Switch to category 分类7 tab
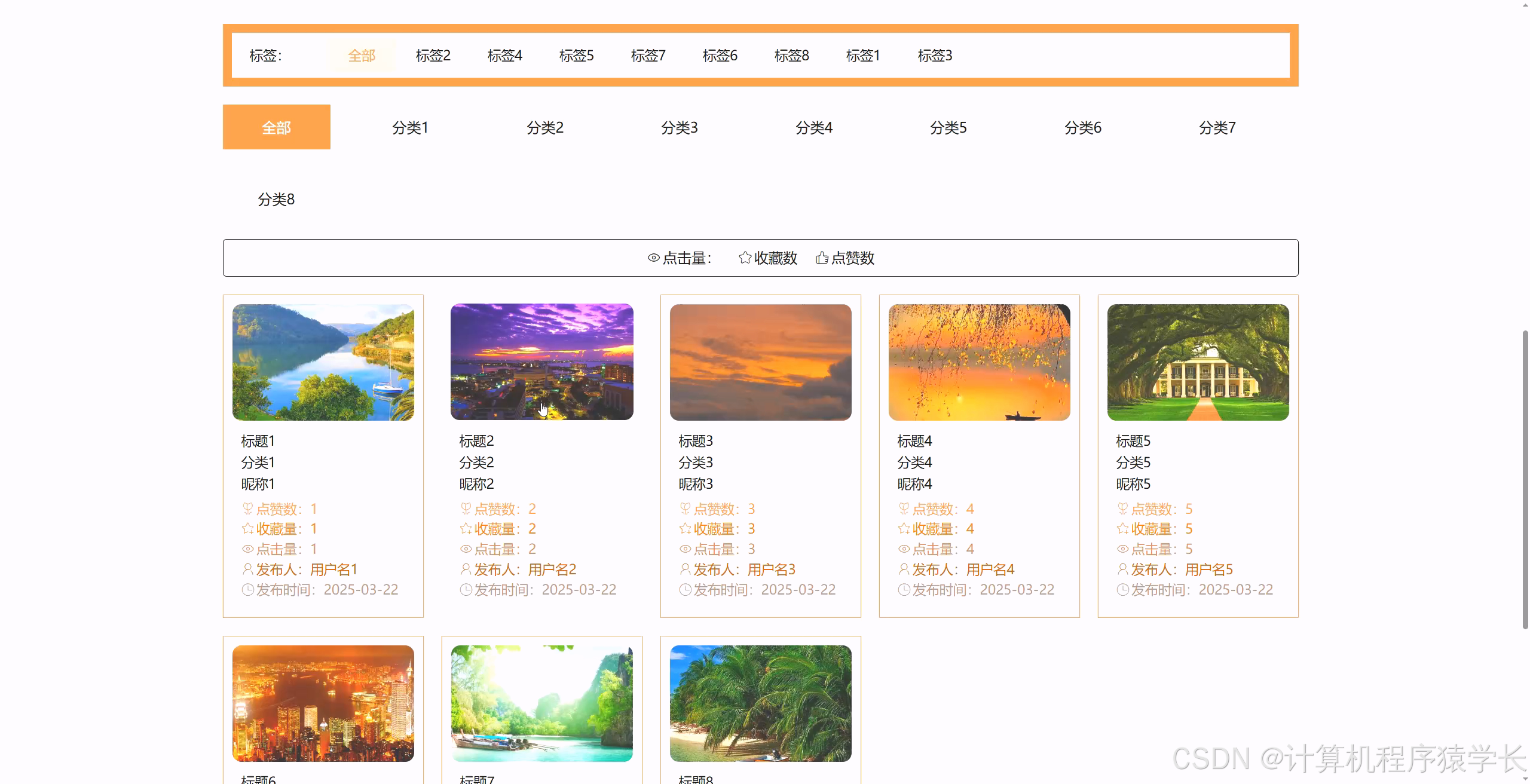The width and height of the screenshot is (1530, 784). coord(1217,127)
